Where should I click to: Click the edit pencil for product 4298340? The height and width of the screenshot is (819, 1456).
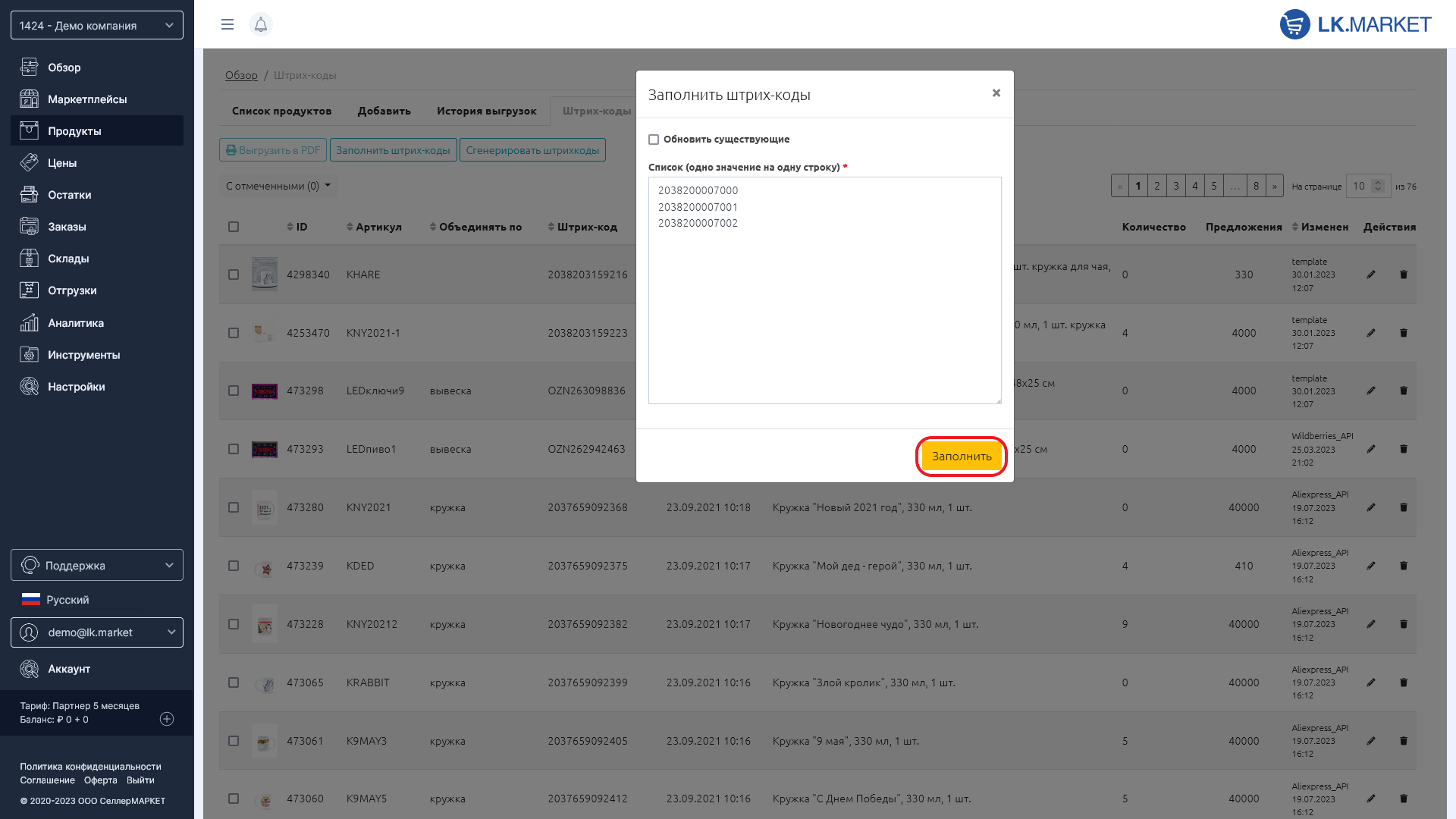pyautogui.click(x=1370, y=275)
